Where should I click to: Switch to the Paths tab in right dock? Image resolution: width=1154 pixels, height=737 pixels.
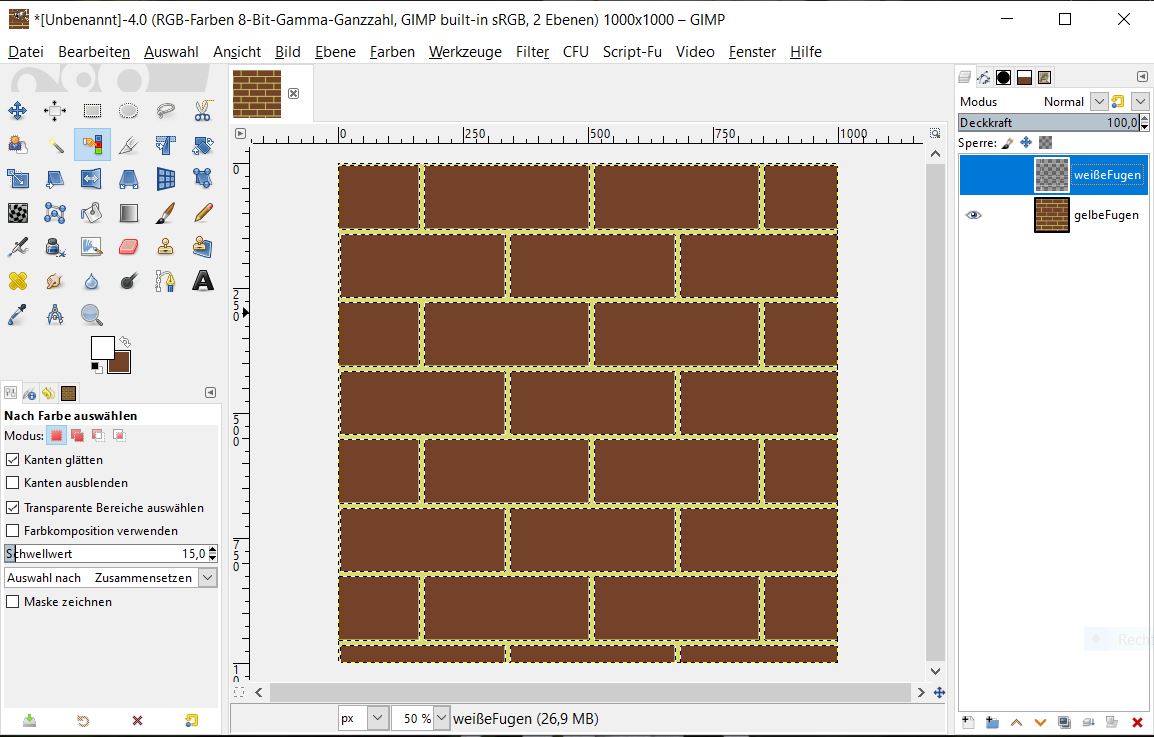click(x=983, y=77)
